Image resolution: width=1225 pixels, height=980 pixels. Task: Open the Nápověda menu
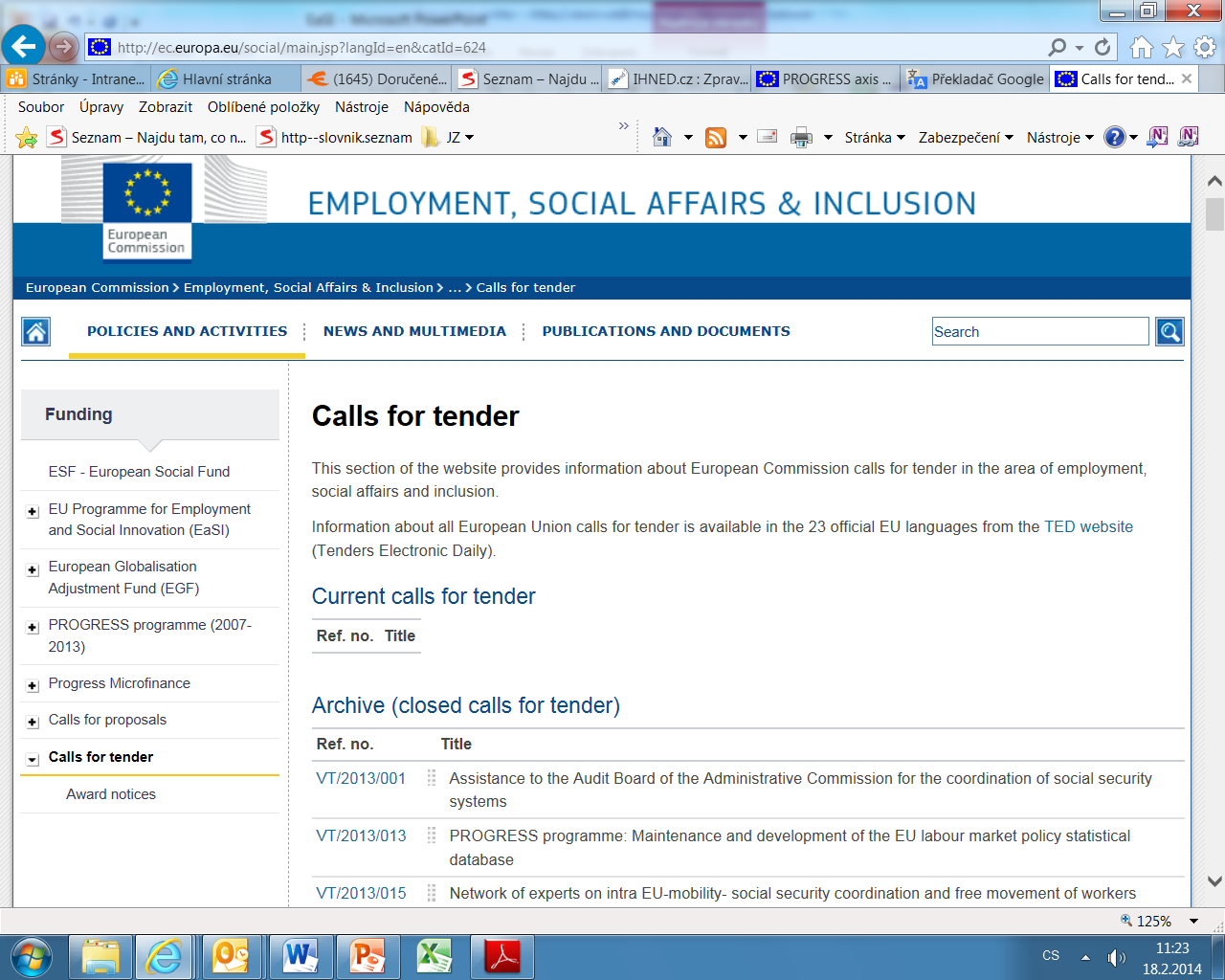436,107
